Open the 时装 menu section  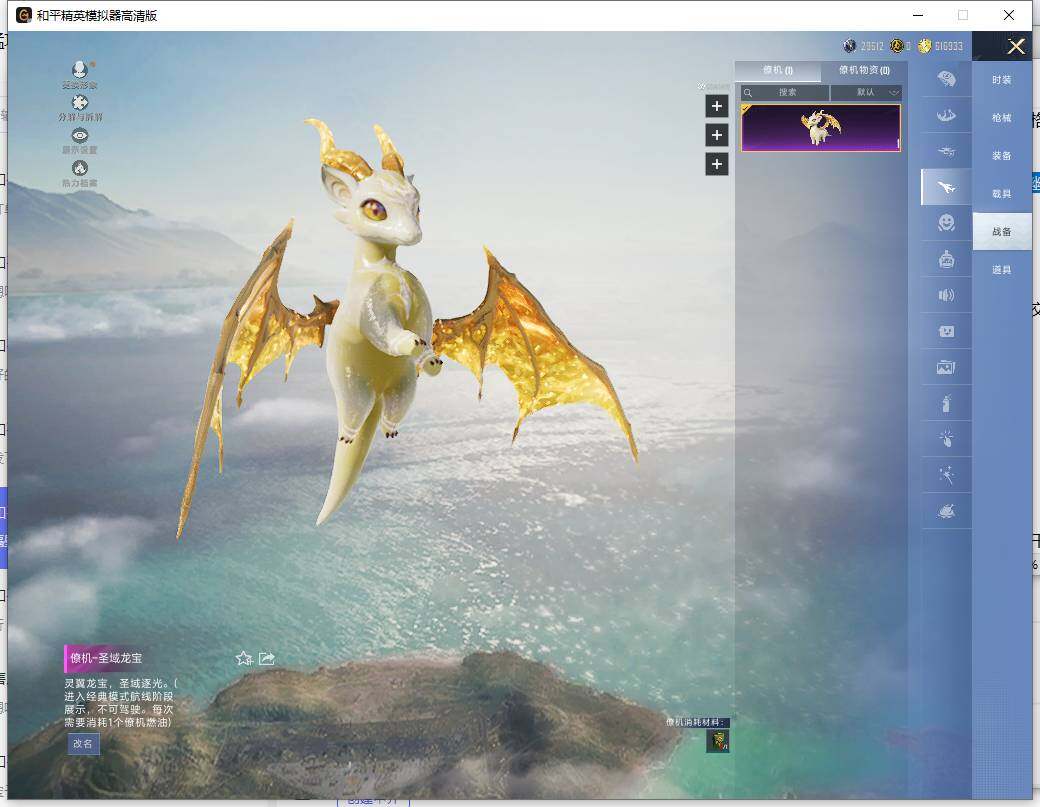[x=1001, y=80]
